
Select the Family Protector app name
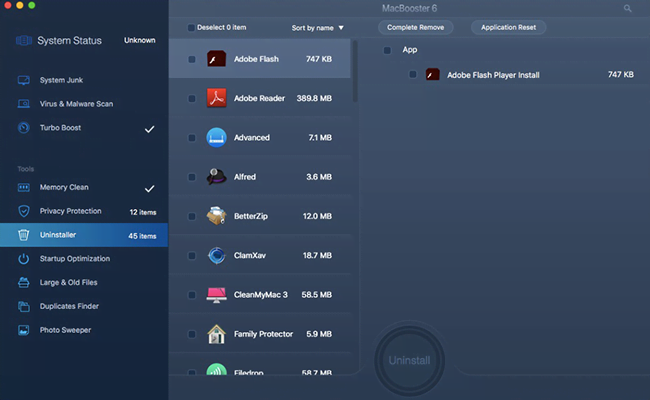(263, 334)
